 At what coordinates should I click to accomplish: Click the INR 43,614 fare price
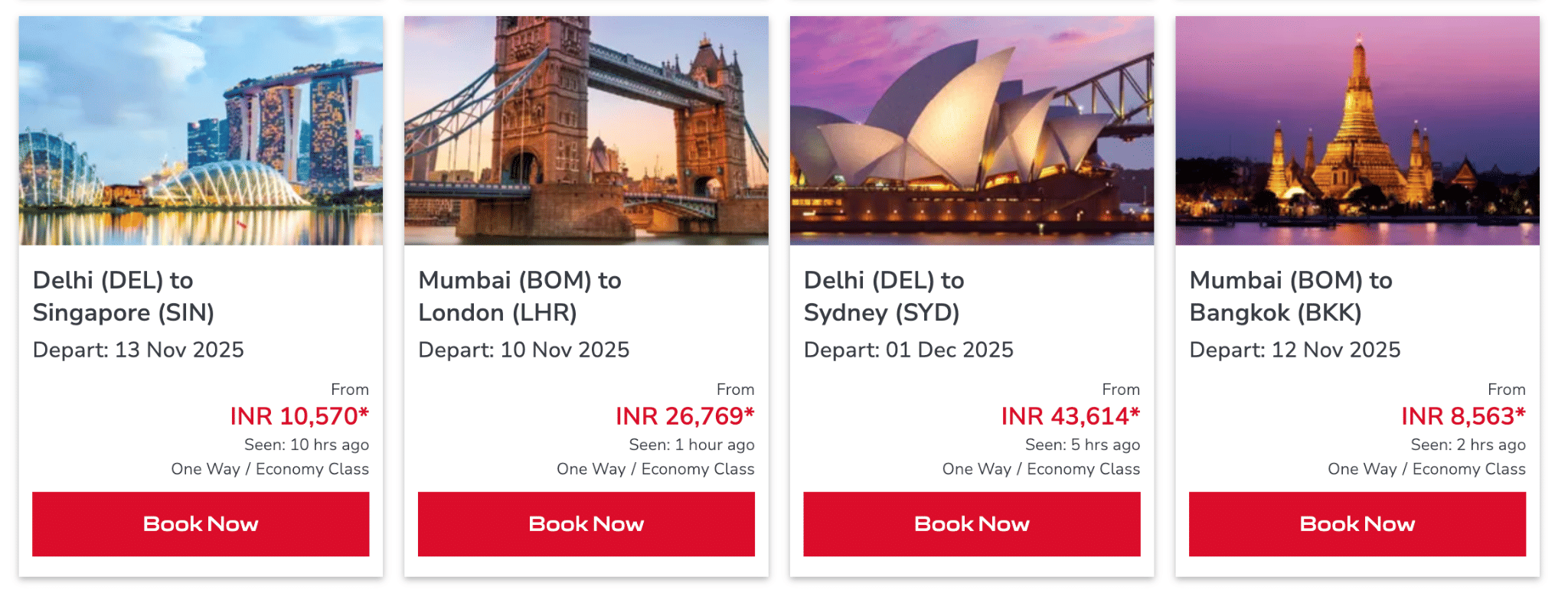(1070, 416)
